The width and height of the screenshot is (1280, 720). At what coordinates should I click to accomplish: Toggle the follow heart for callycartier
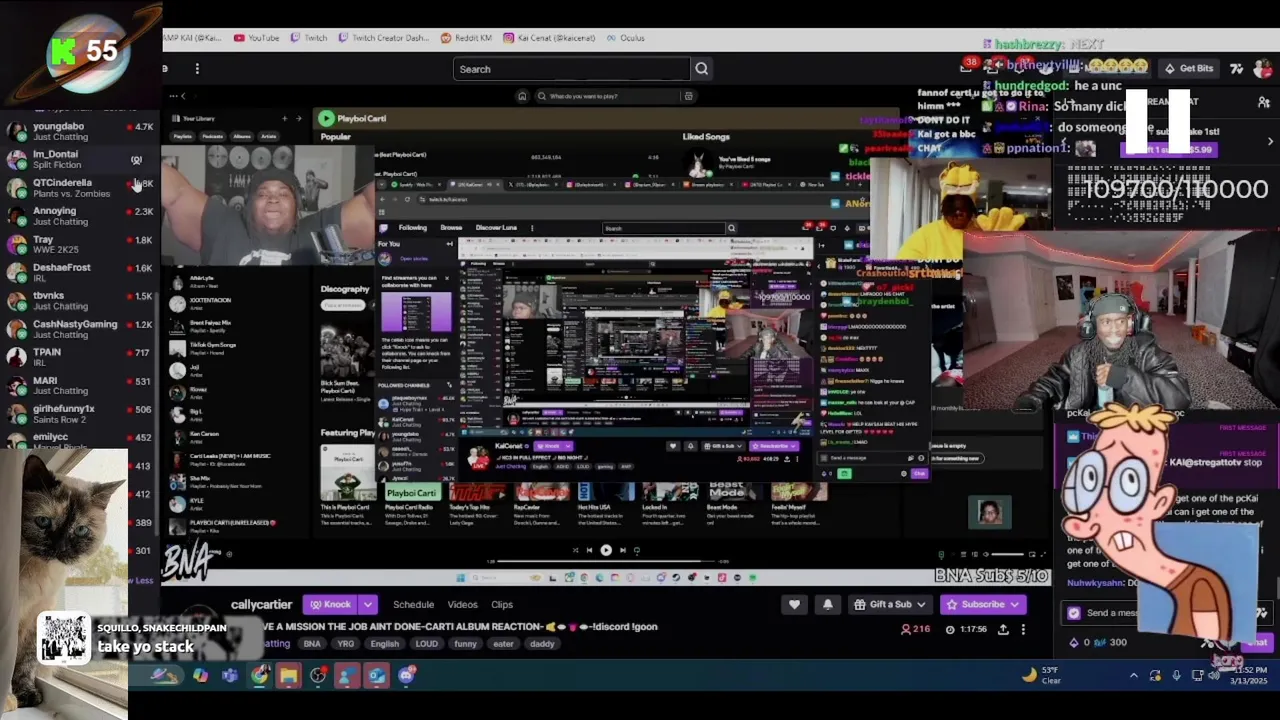click(x=794, y=604)
